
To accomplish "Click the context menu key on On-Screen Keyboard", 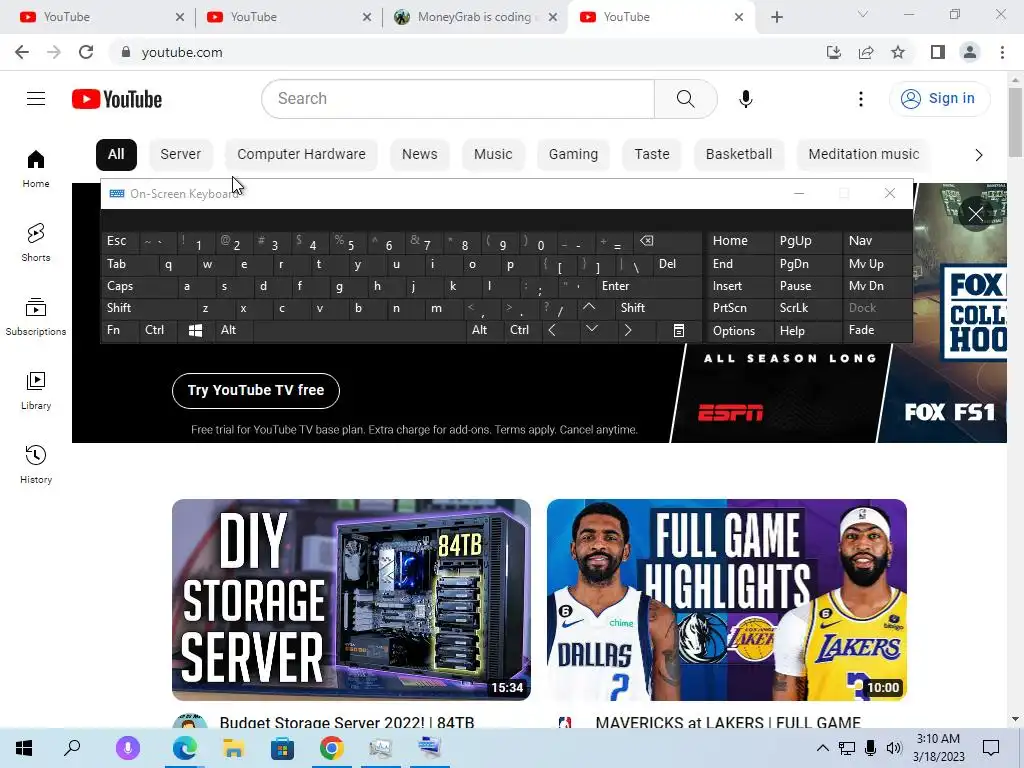I will pyautogui.click(x=679, y=330).
